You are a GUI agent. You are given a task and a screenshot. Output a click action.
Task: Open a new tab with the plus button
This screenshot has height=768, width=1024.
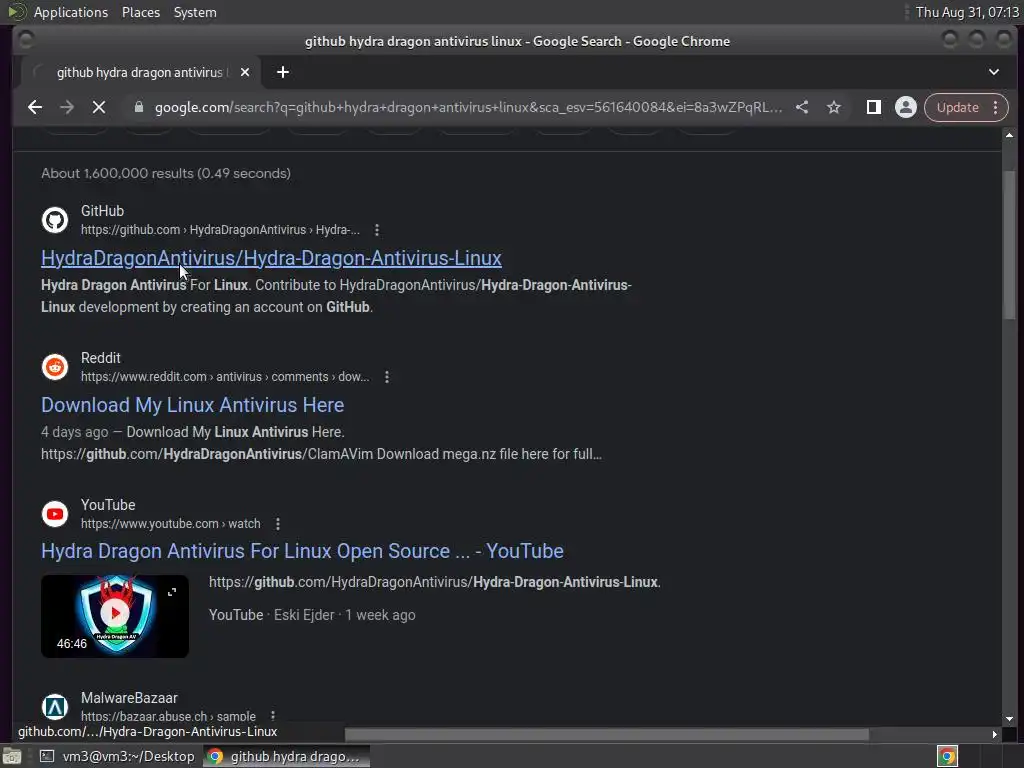[x=283, y=72]
